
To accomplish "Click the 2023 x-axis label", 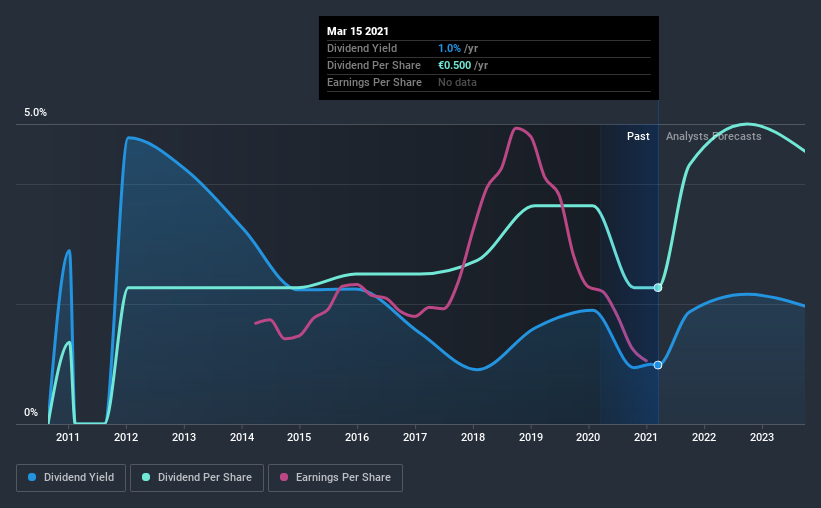I will pos(761,437).
